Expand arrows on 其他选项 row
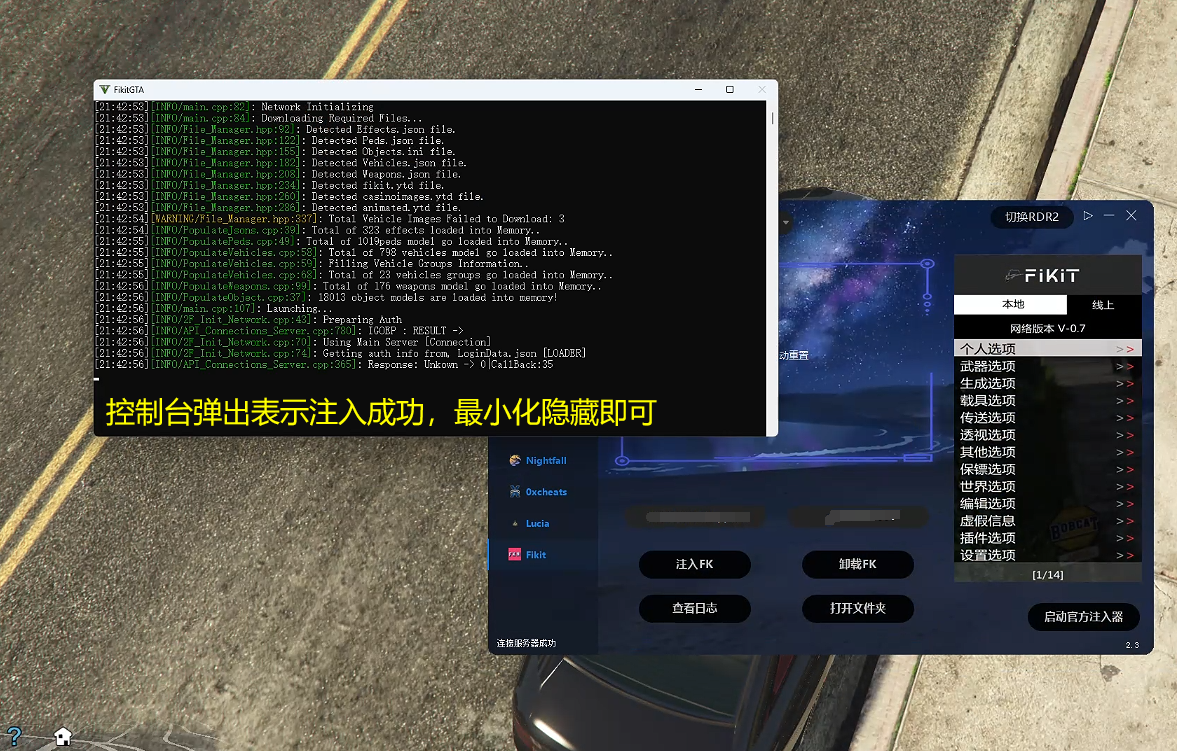Viewport: 1177px width, 751px height. point(1124,453)
